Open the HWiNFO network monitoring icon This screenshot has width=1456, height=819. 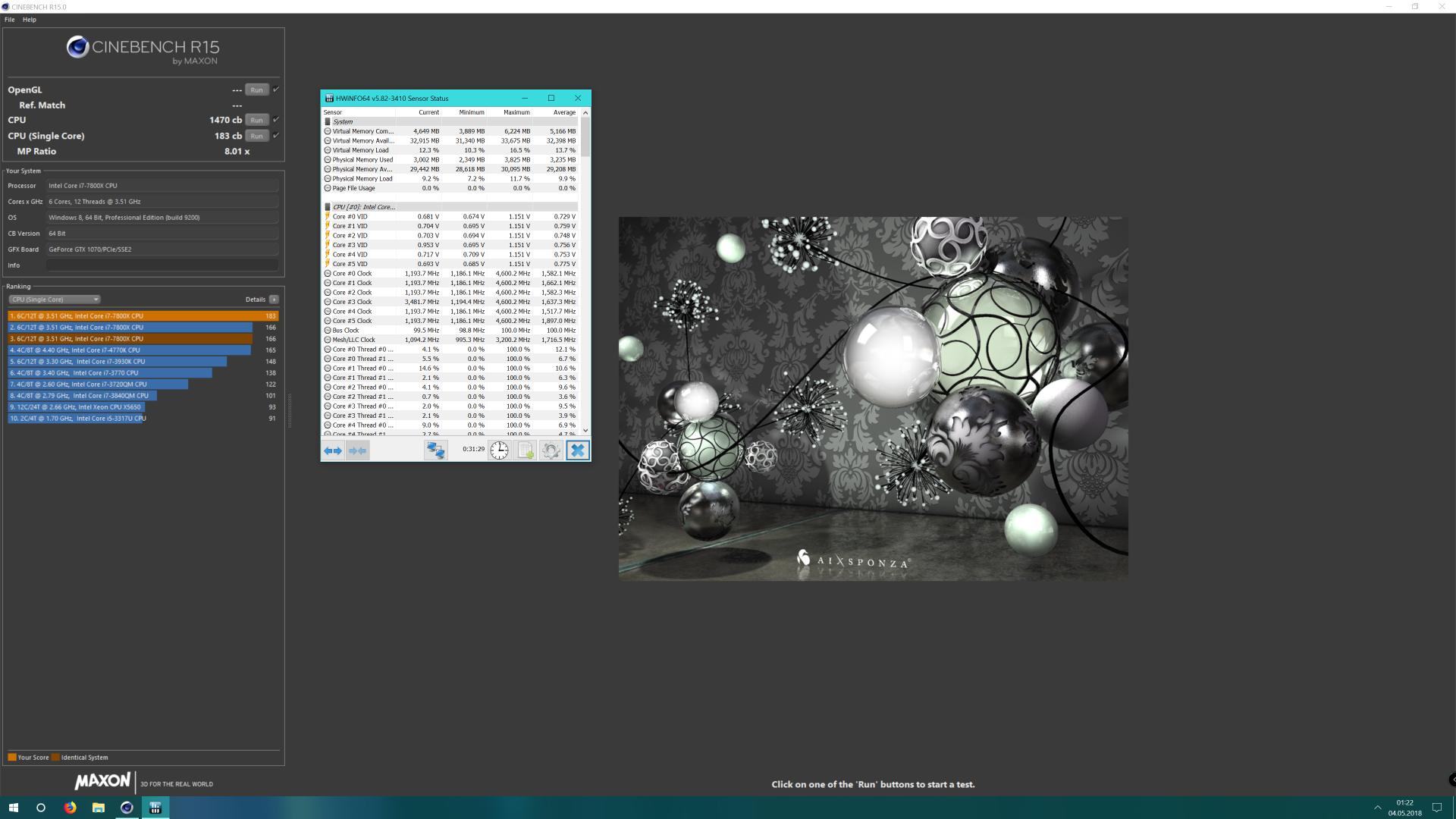(435, 450)
